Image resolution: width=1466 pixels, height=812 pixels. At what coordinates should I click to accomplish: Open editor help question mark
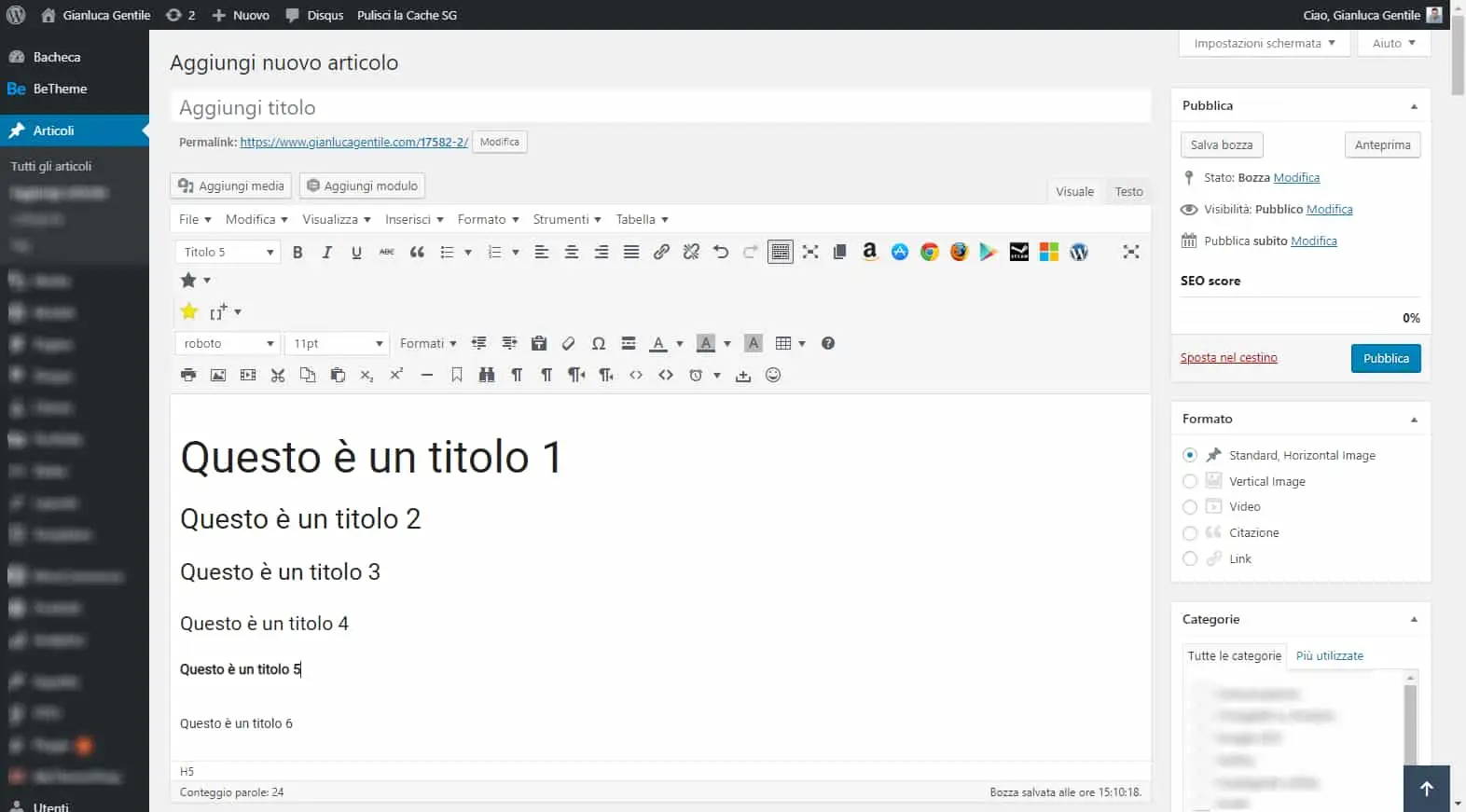tap(828, 344)
